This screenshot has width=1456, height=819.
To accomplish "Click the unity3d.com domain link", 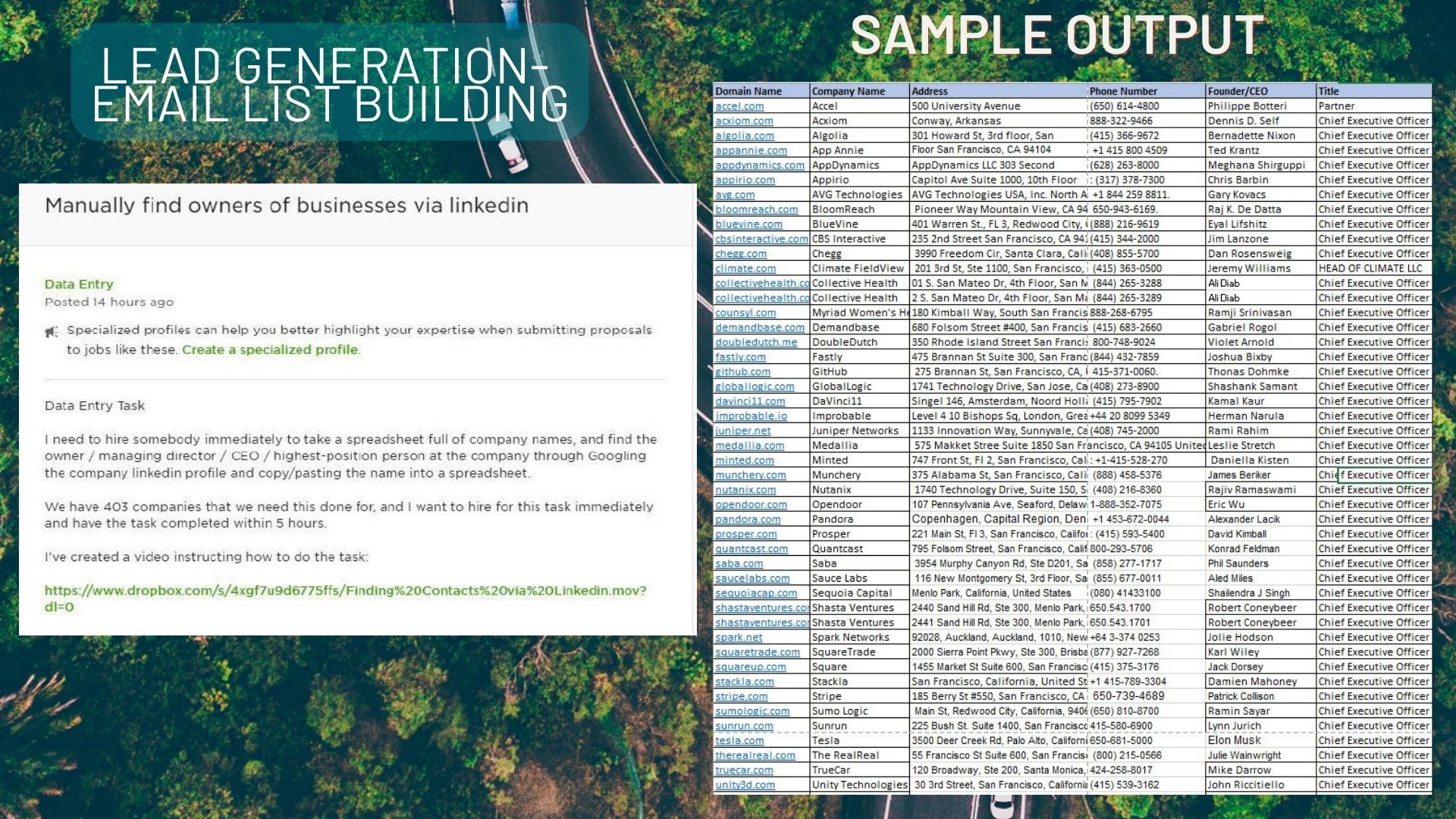I will click(x=745, y=785).
